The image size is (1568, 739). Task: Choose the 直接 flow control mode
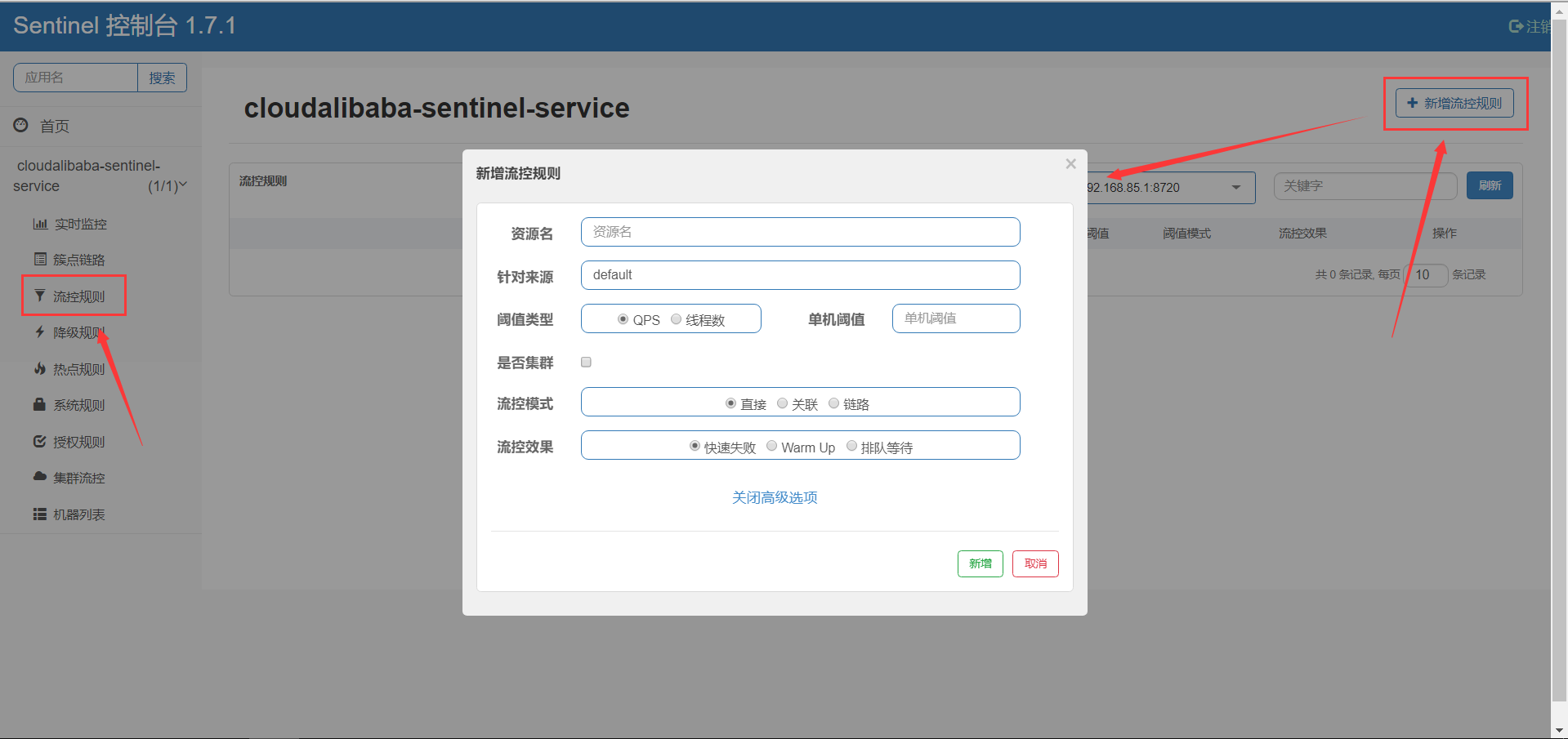pos(730,403)
